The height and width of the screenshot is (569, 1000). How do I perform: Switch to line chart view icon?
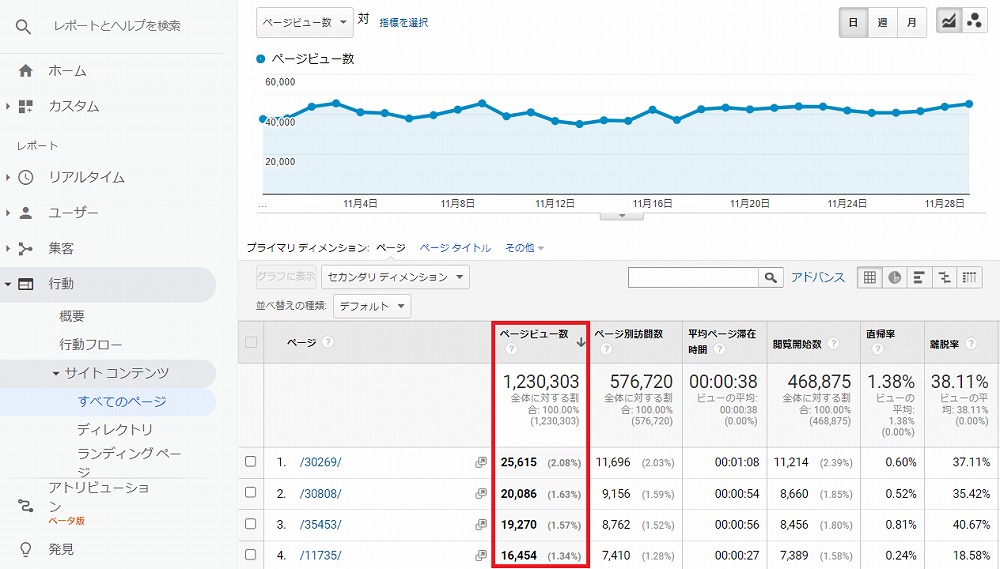pyautogui.click(x=949, y=21)
